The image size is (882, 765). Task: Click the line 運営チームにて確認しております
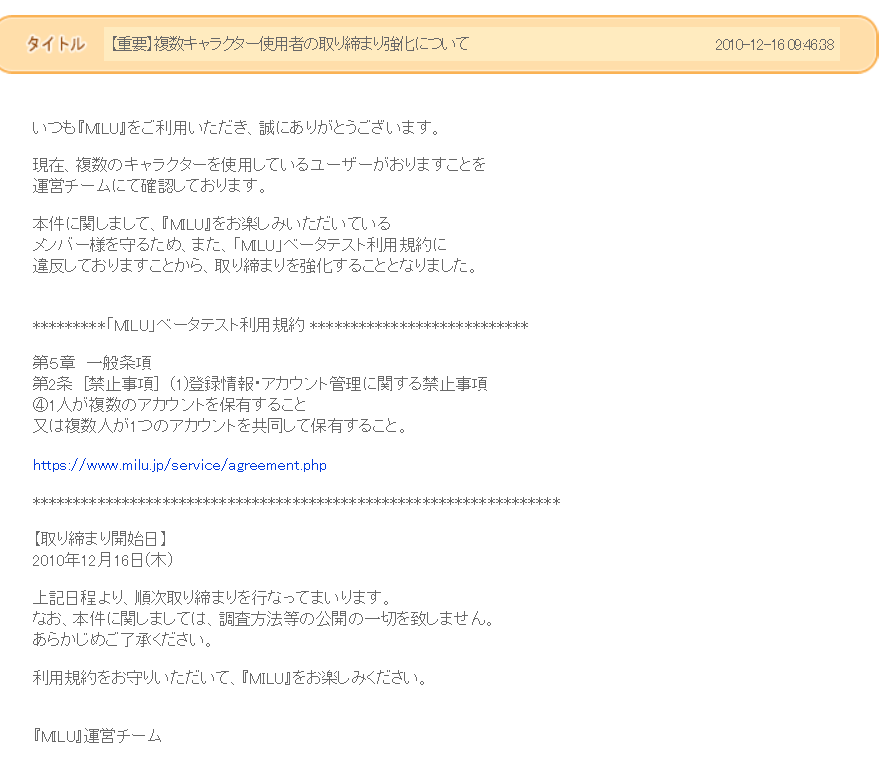tap(150, 185)
